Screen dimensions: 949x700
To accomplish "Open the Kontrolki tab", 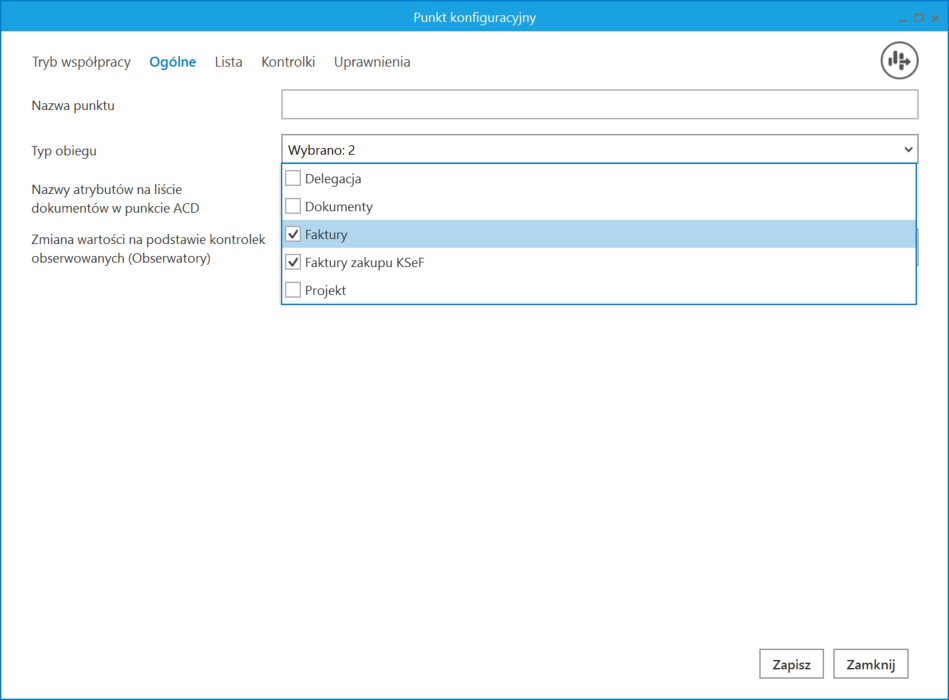I will point(288,62).
